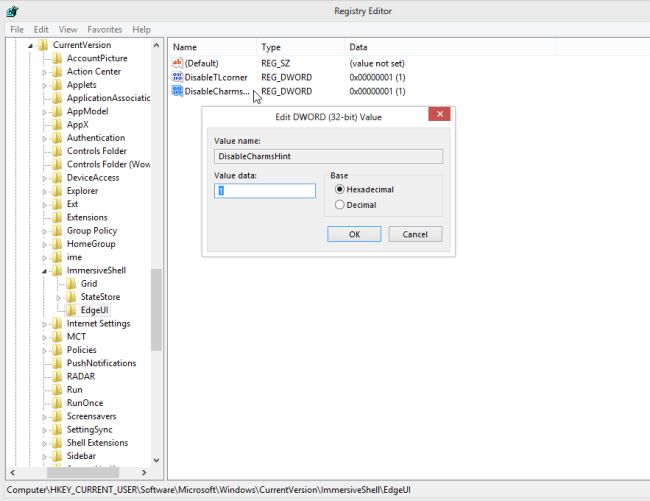
Task: Click the Group Policy folder icon
Action: coord(57,230)
